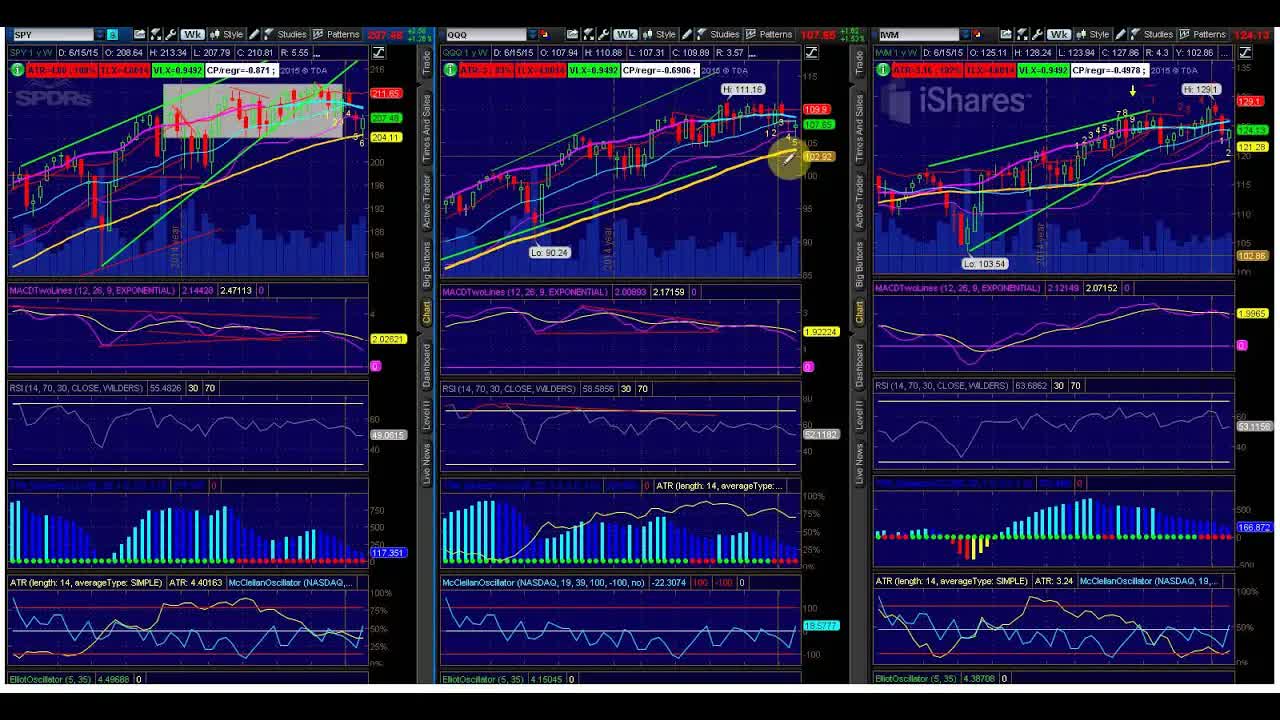Open Times And Sales tab beside QQQ chart
The image size is (1280, 720).
(859, 130)
